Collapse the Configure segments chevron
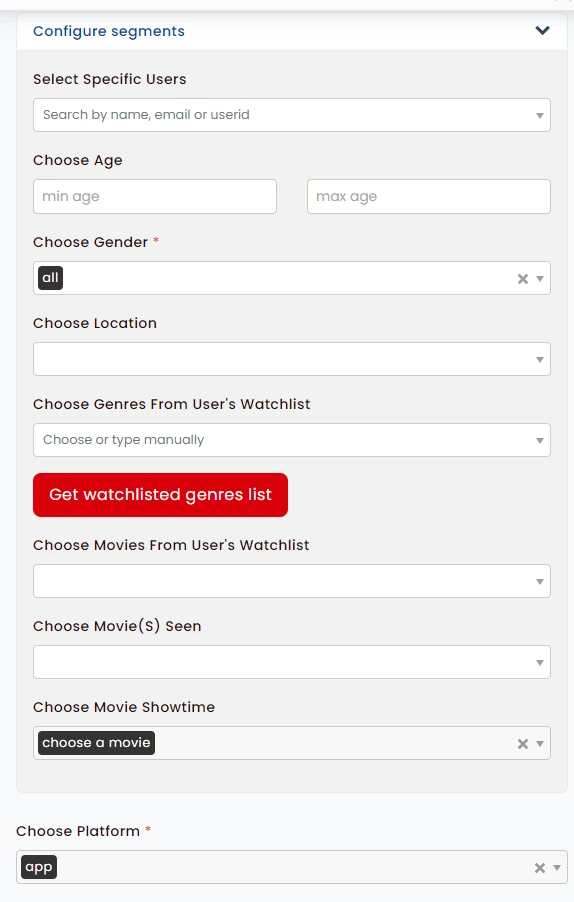This screenshot has height=902, width=574. (542, 30)
